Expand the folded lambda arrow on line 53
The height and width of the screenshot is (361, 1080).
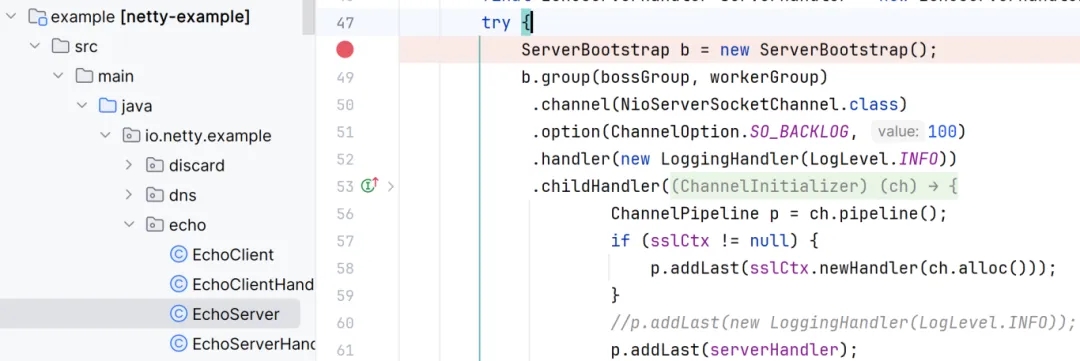(x=391, y=185)
